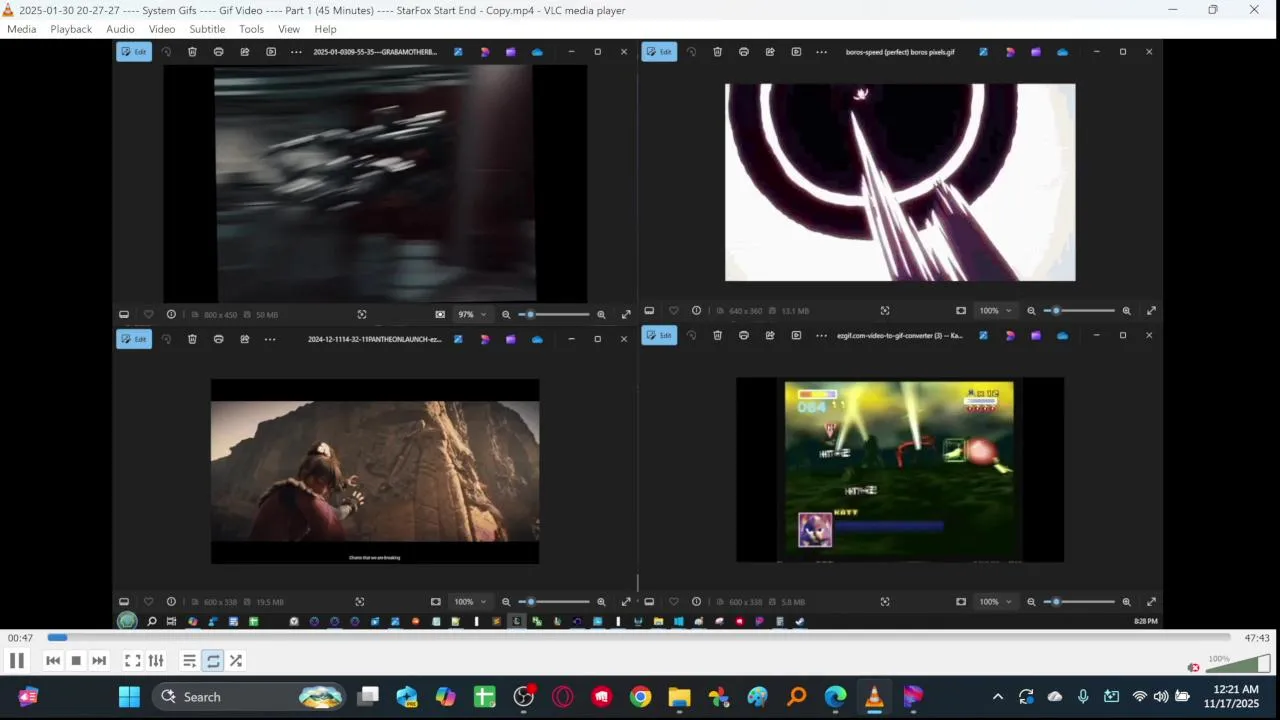Adjust the VLC volume slider
Image resolution: width=1280 pixels, height=720 pixels.
1238,663
